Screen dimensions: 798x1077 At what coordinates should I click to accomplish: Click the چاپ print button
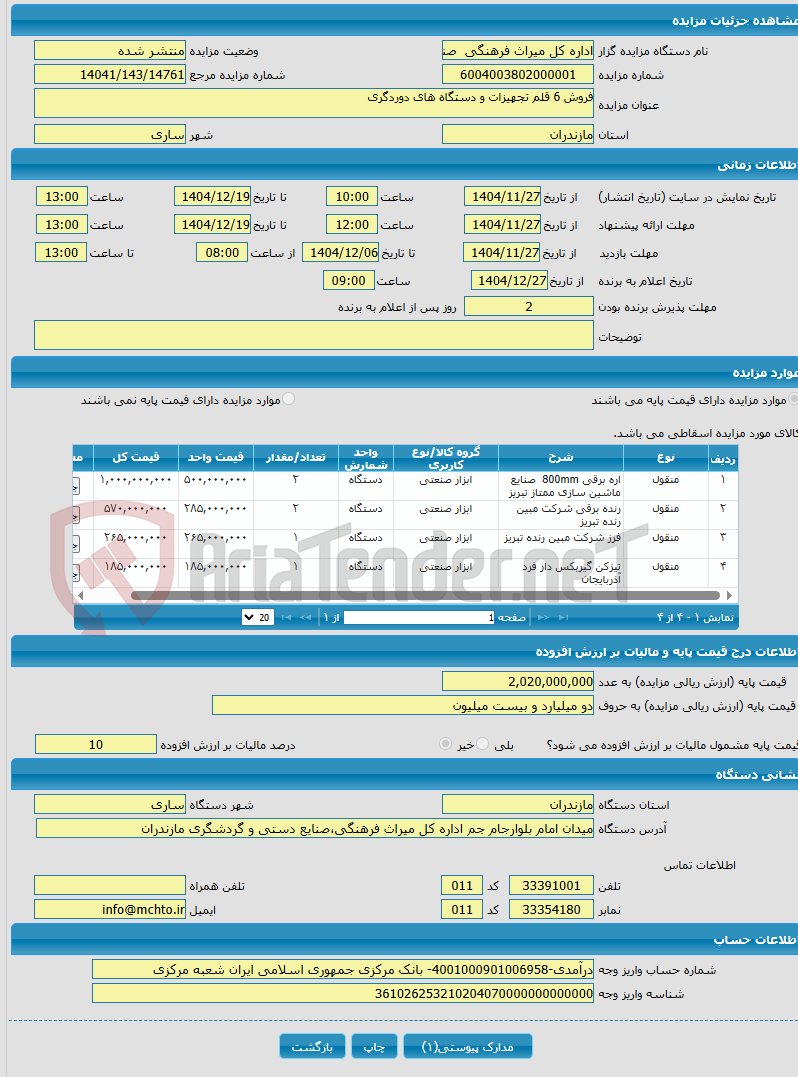(x=374, y=1047)
